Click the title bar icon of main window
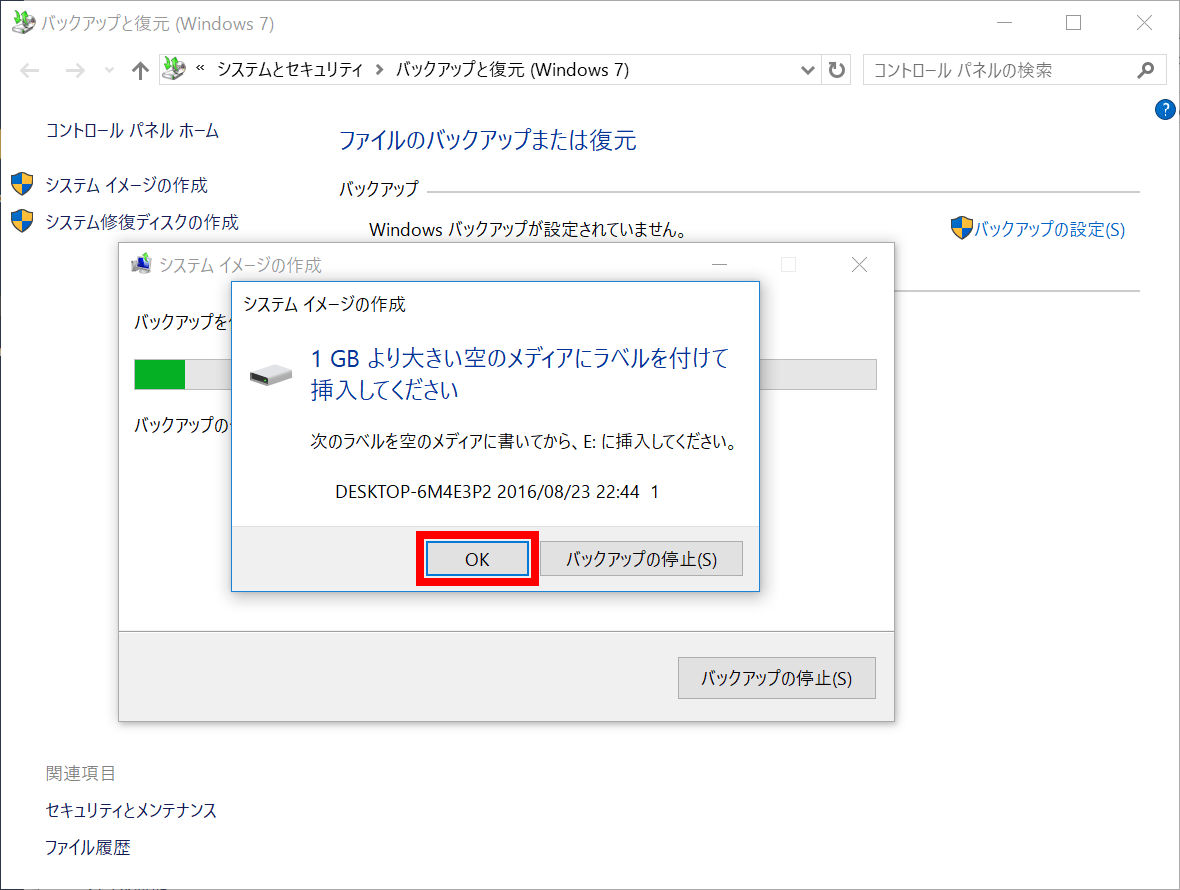The height and width of the screenshot is (890, 1180). click(23, 23)
